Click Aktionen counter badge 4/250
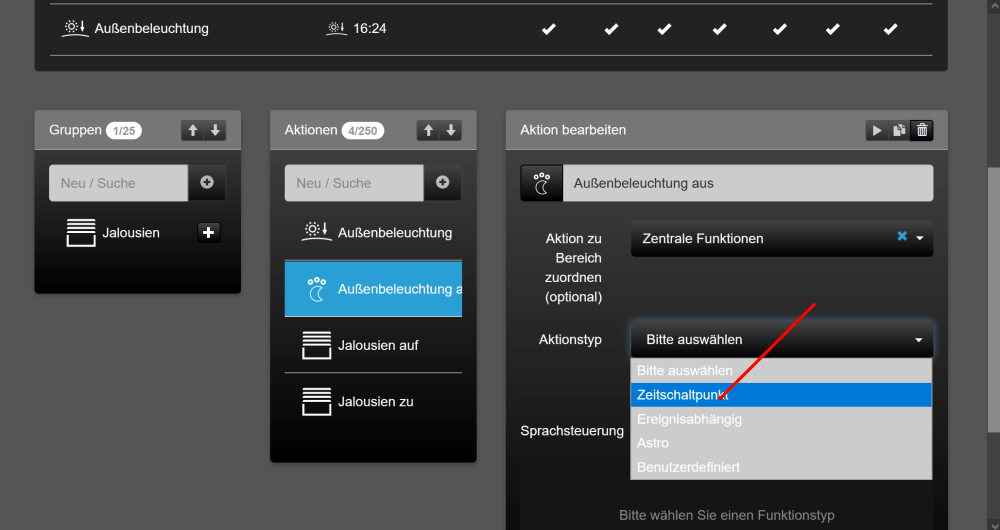 click(362, 131)
